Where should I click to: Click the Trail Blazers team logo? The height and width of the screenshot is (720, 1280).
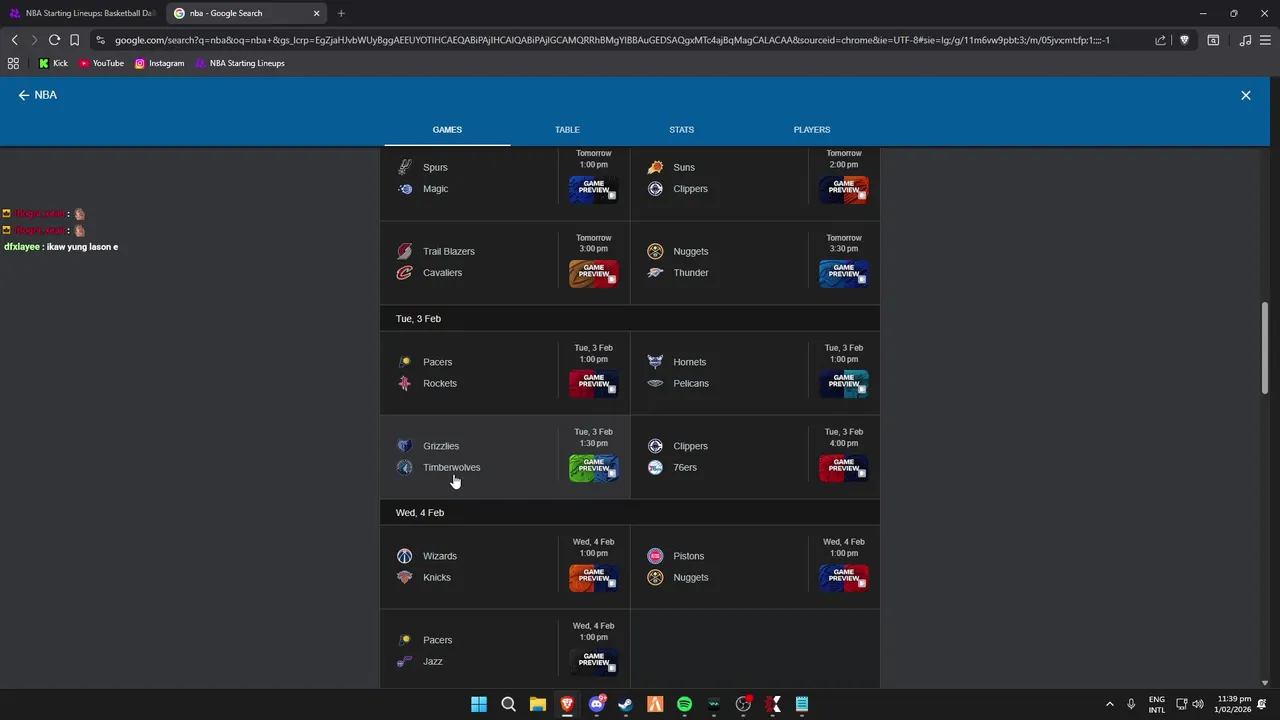coord(405,251)
